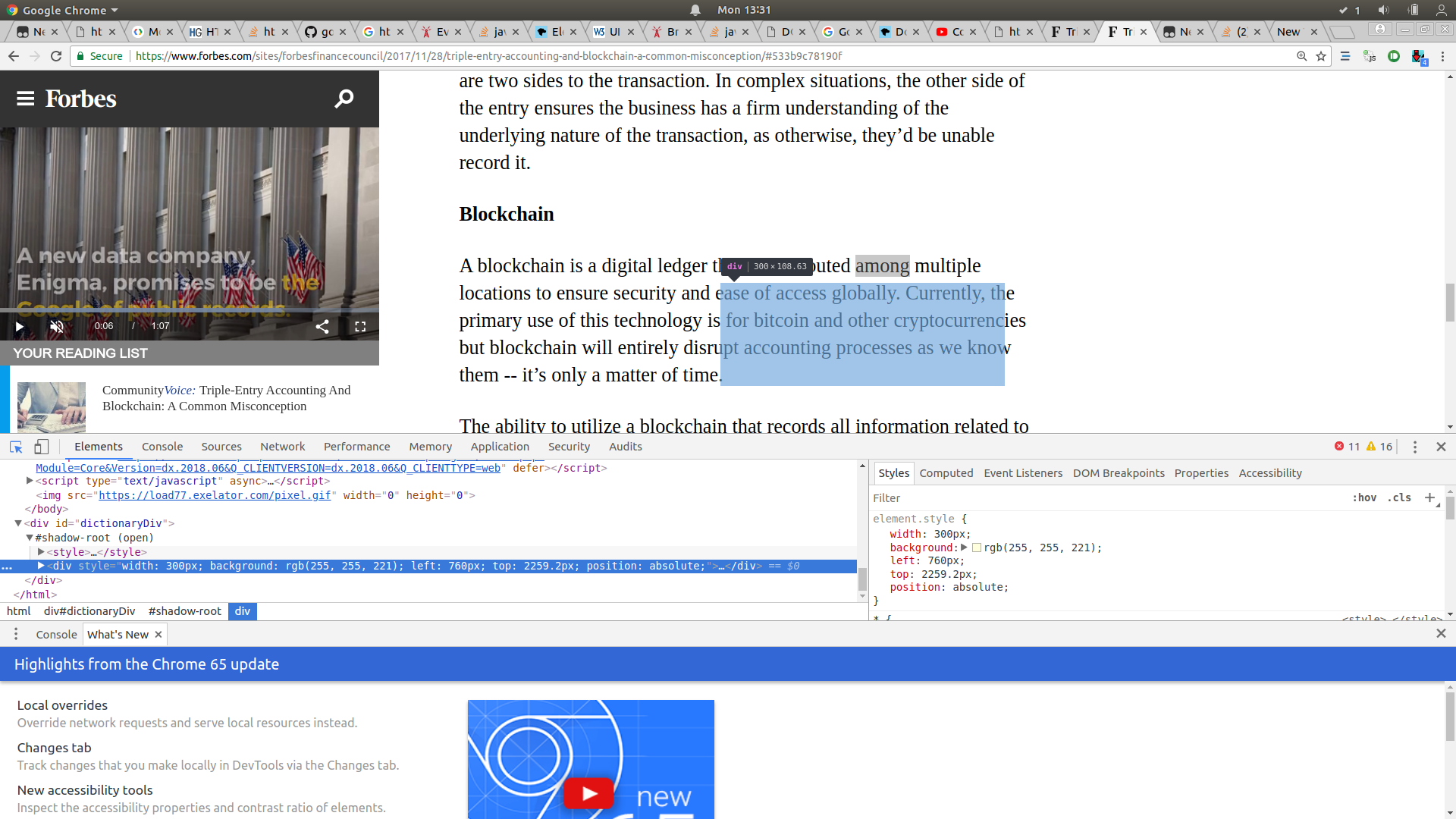Add a new style rule

[x=1429, y=497]
